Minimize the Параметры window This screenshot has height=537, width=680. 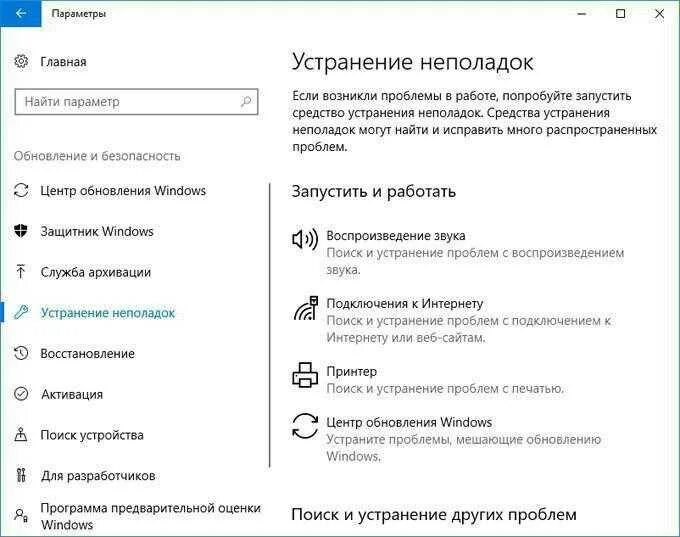(x=582, y=14)
